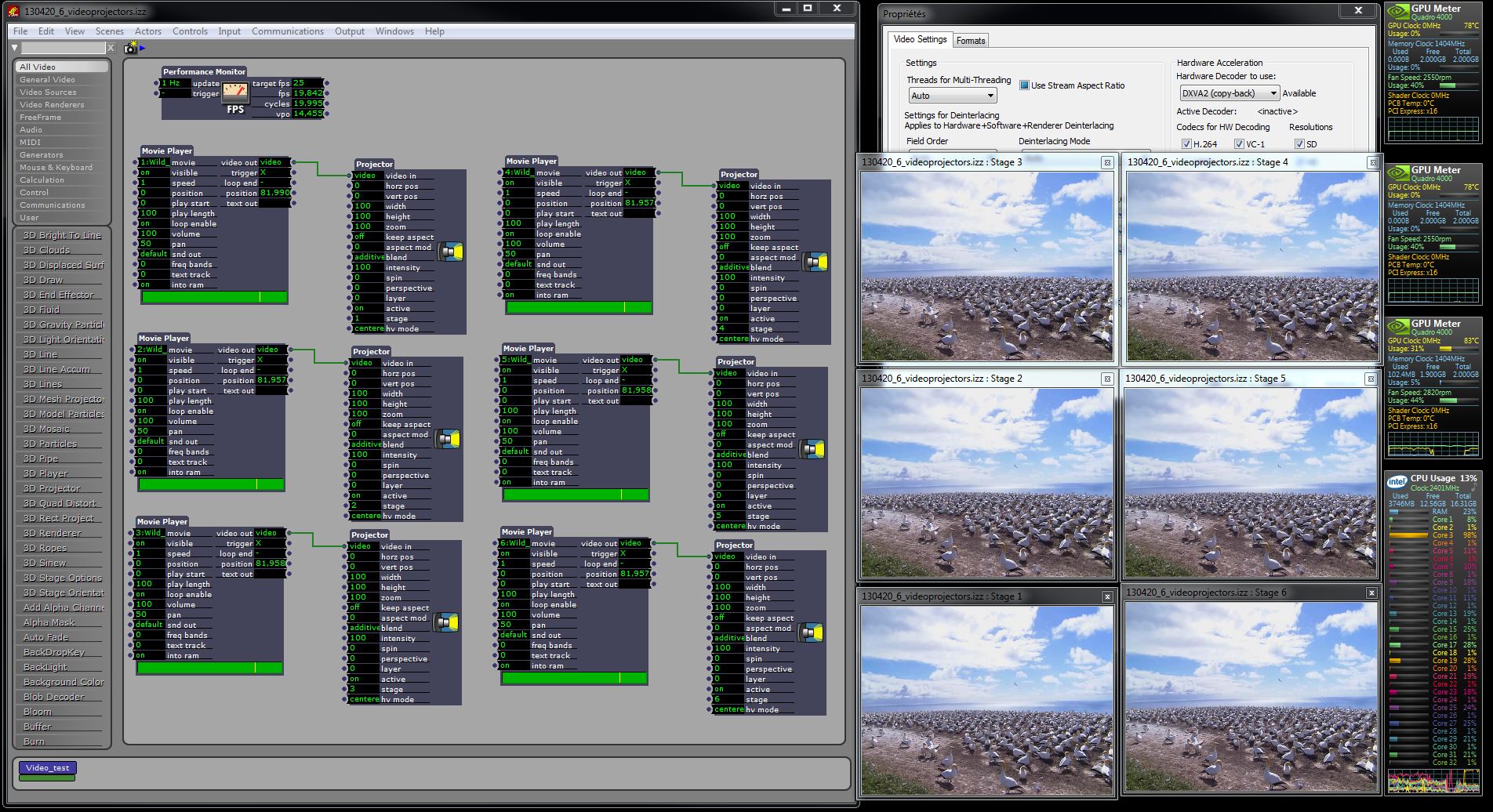Viewport: 1493px width, 812px height.
Task: Enable Use Stream Aspect Ratio checkbox
Action: pos(1024,85)
